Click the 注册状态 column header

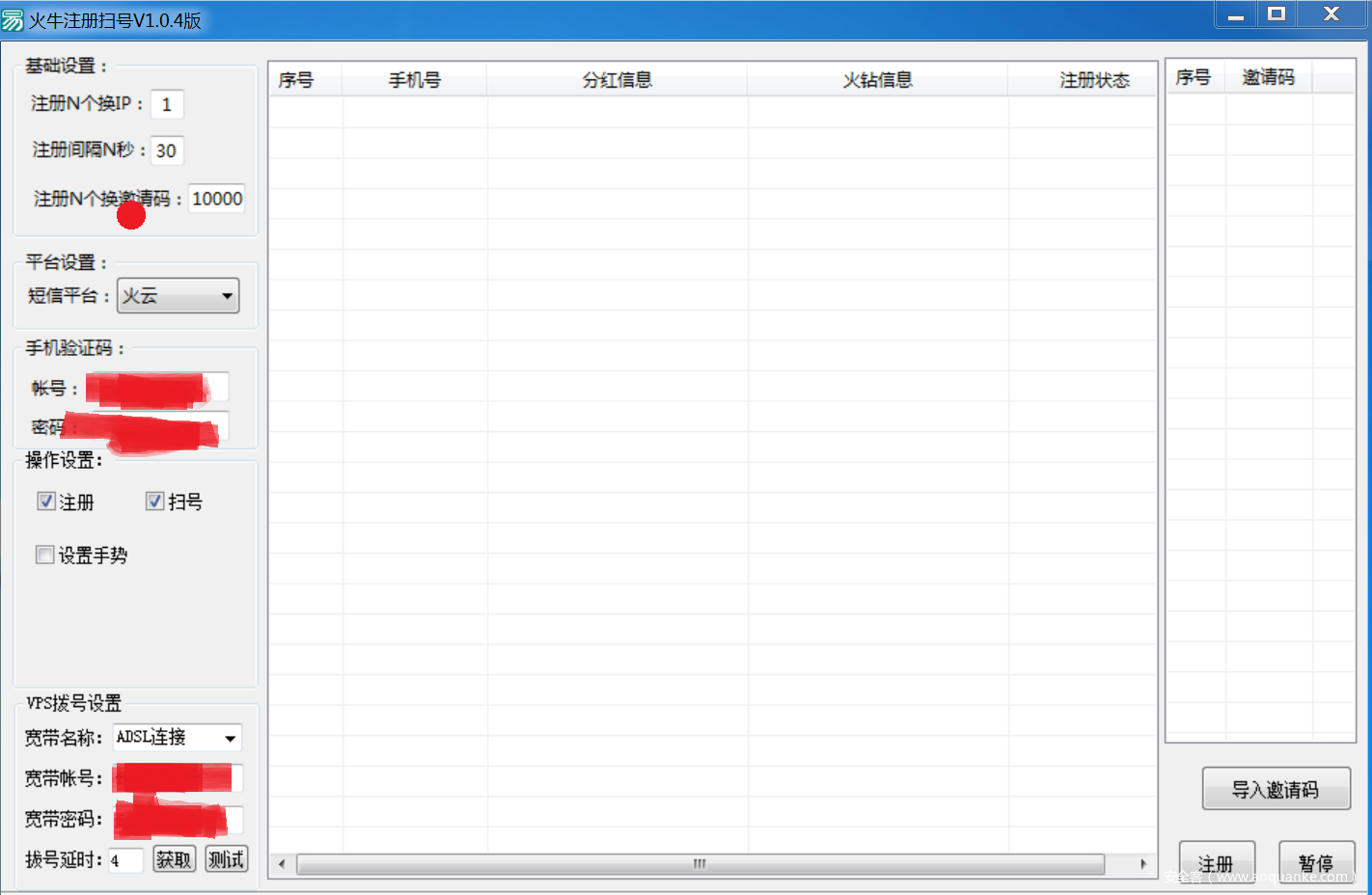tap(1093, 80)
